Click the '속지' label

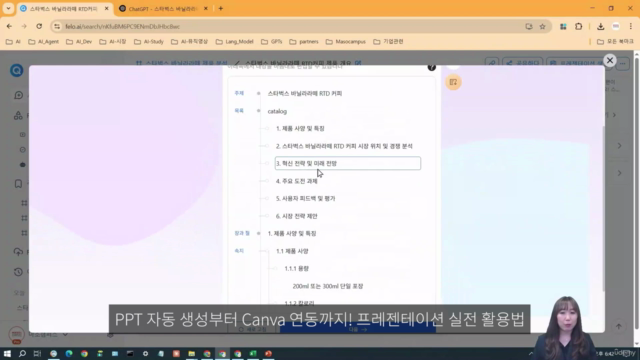point(239,251)
